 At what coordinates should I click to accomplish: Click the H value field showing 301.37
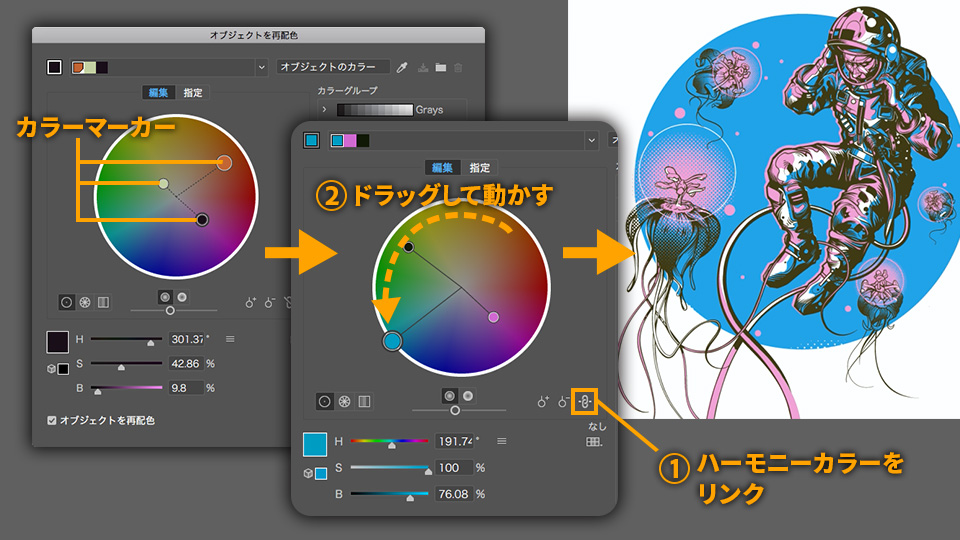(x=187, y=339)
